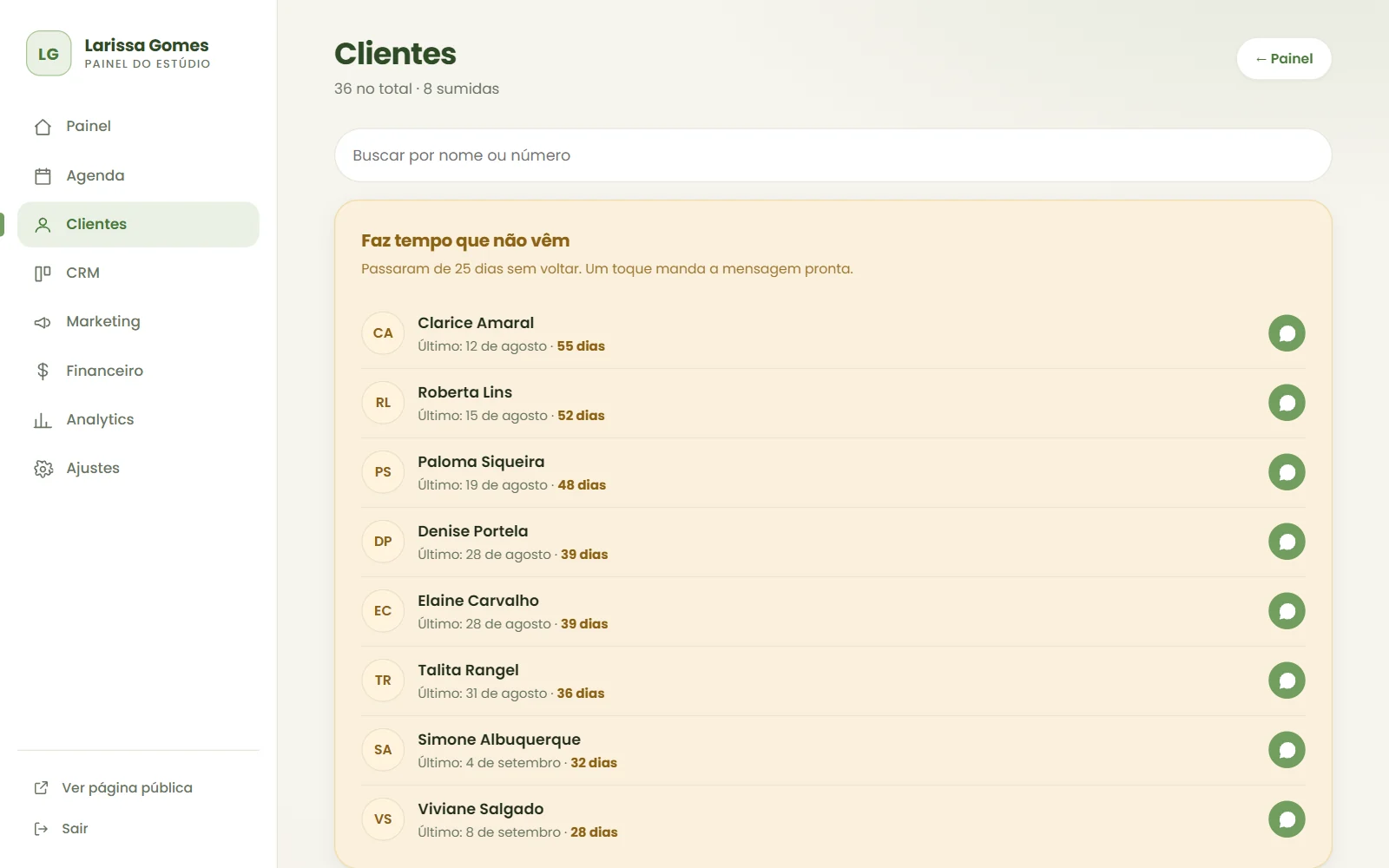Image resolution: width=1389 pixels, height=868 pixels.
Task: Click message bubble for Talita Rangel
Action: click(x=1287, y=681)
